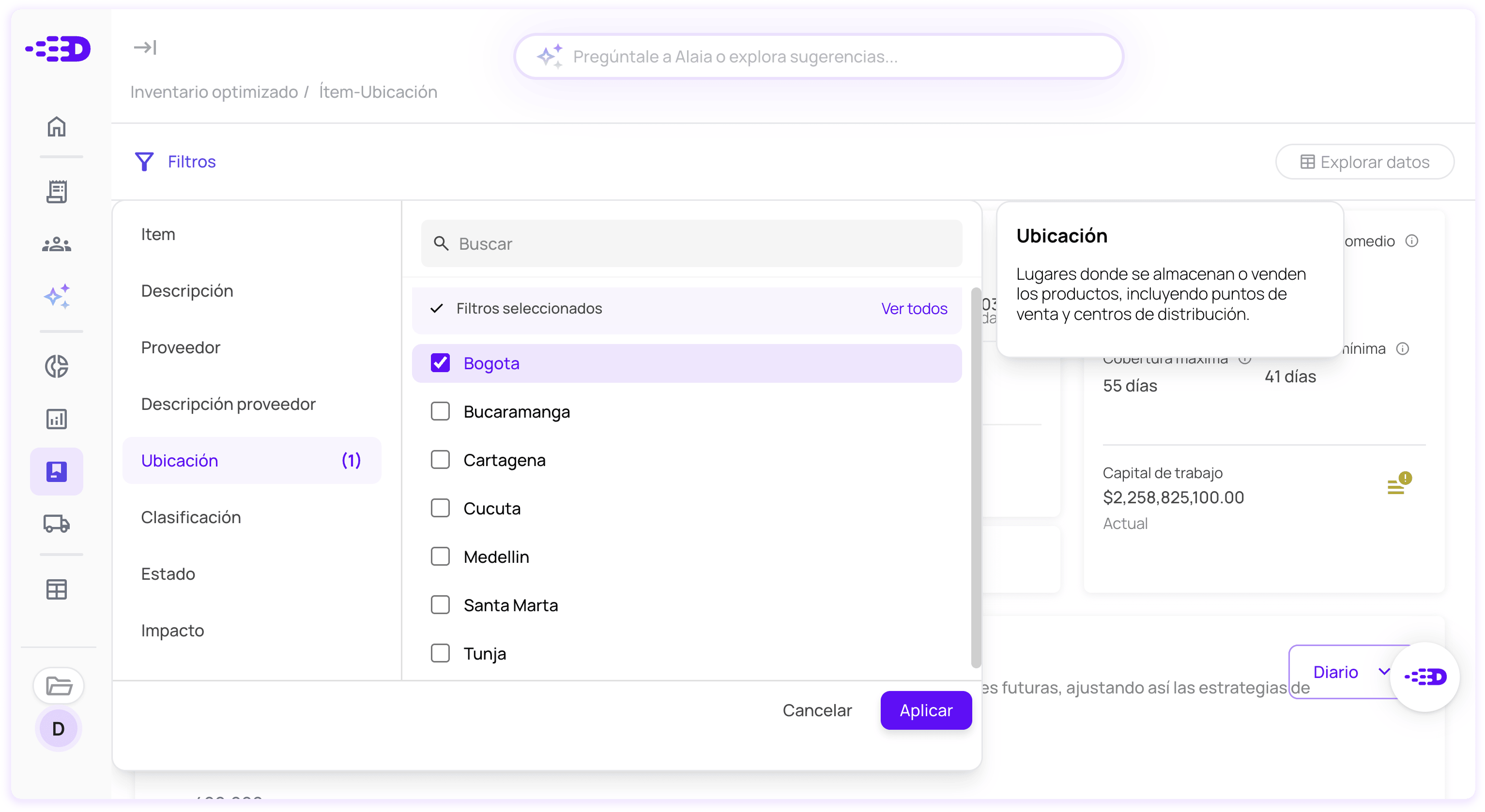Click the Datup logo in sidebar

[58, 49]
